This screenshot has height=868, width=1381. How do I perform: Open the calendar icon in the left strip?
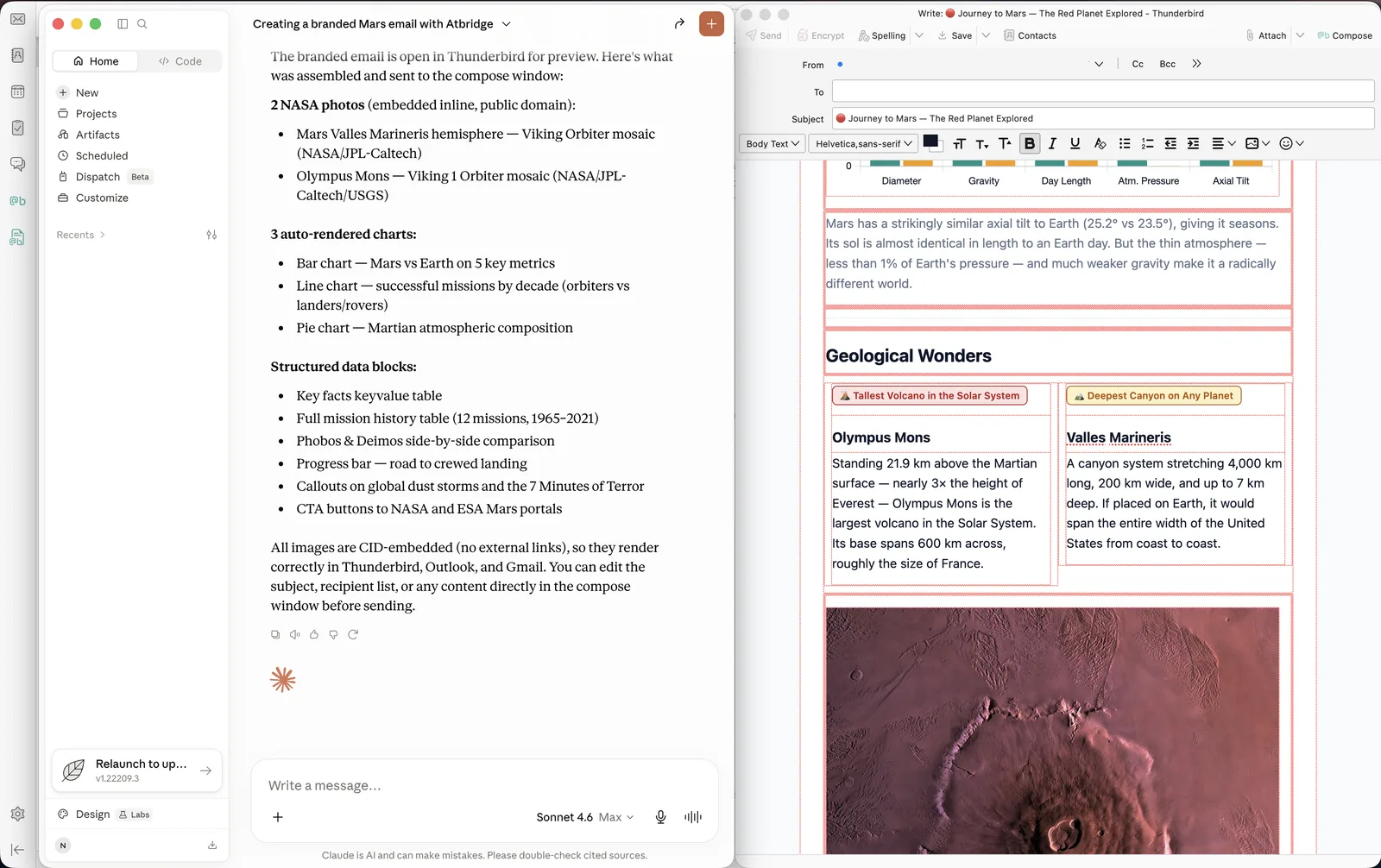tap(17, 91)
